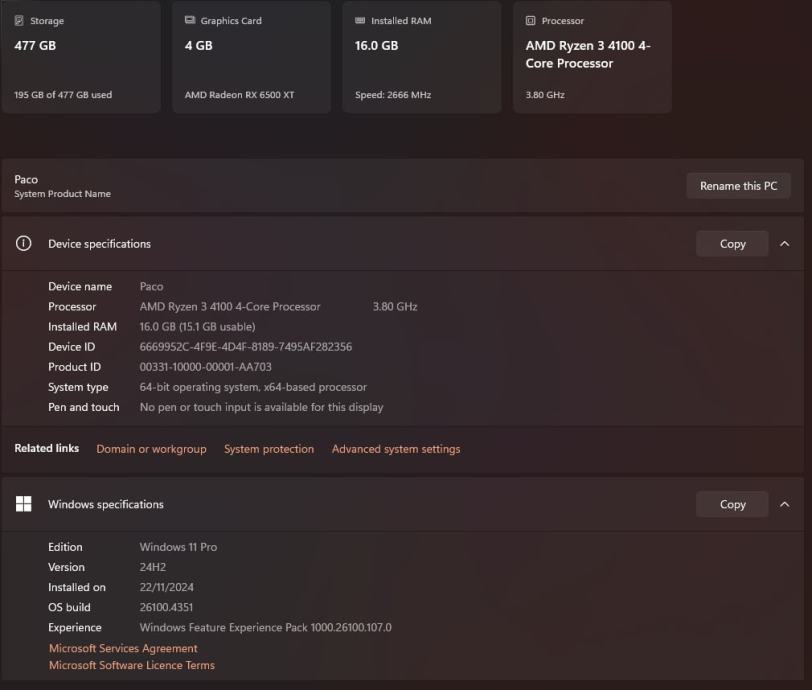Click the Installed RAM icon

click(360, 21)
